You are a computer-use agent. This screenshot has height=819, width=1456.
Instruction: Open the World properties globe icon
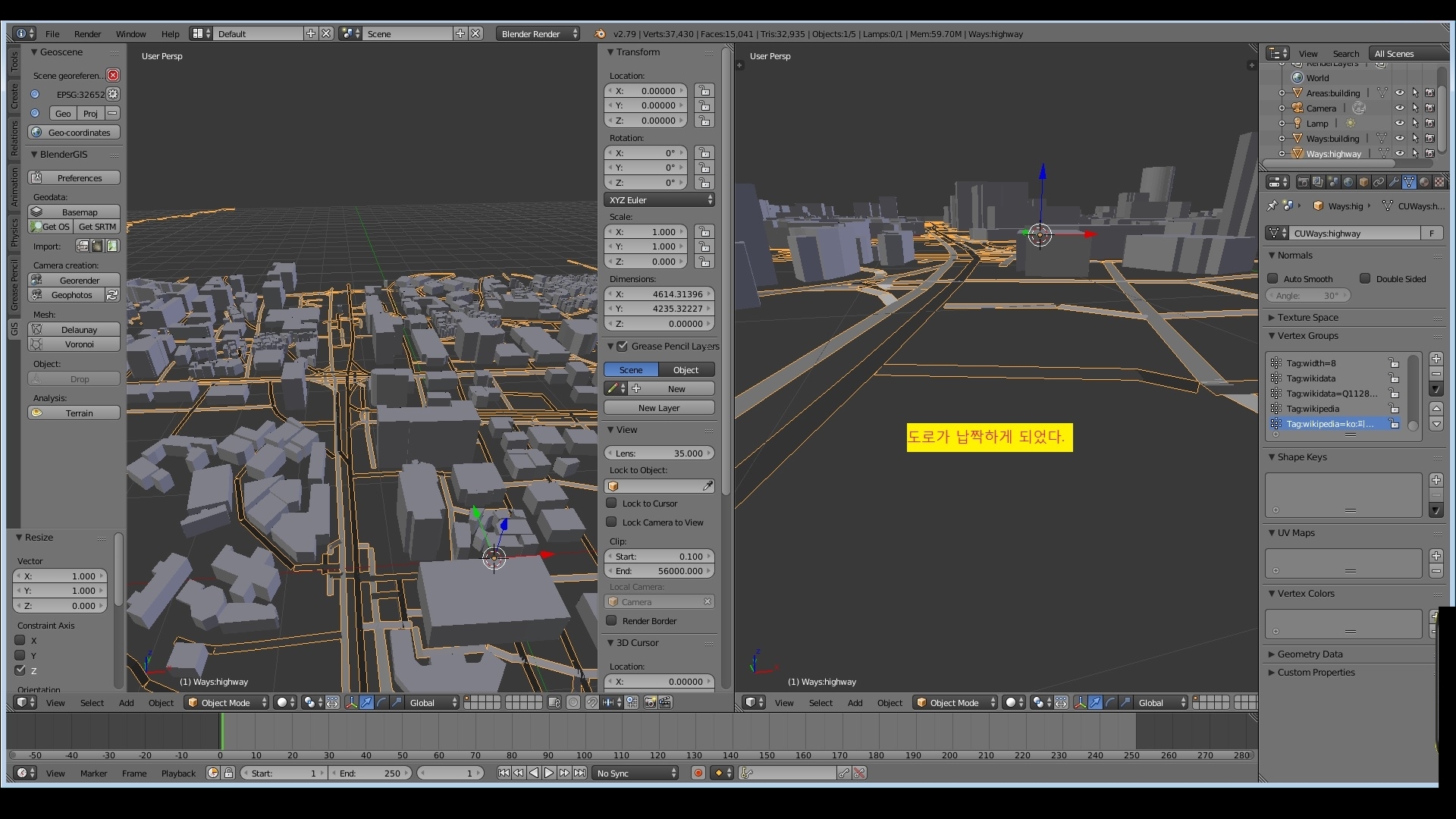1348,182
